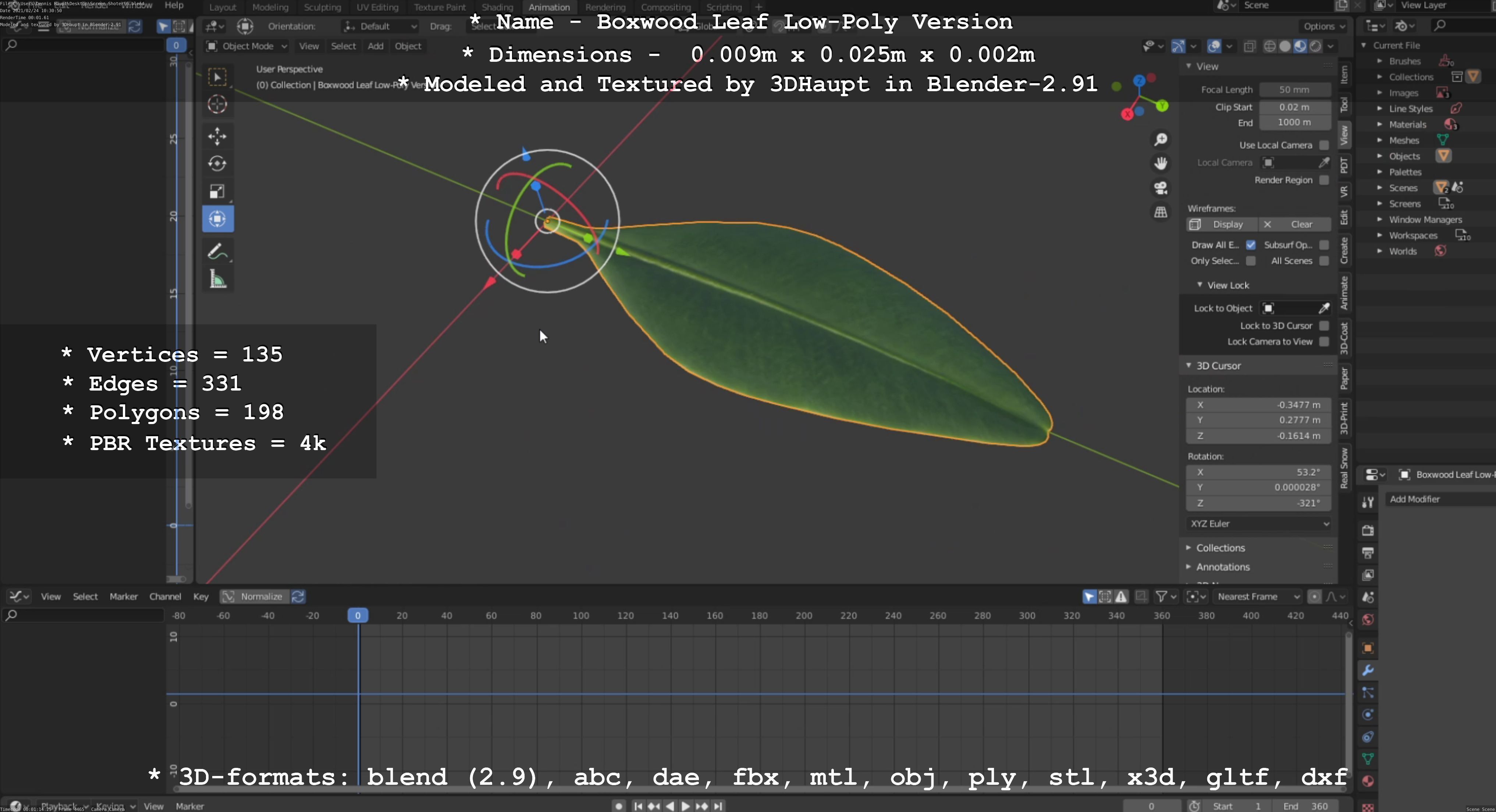Open viewport Add menu

pyautogui.click(x=375, y=46)
